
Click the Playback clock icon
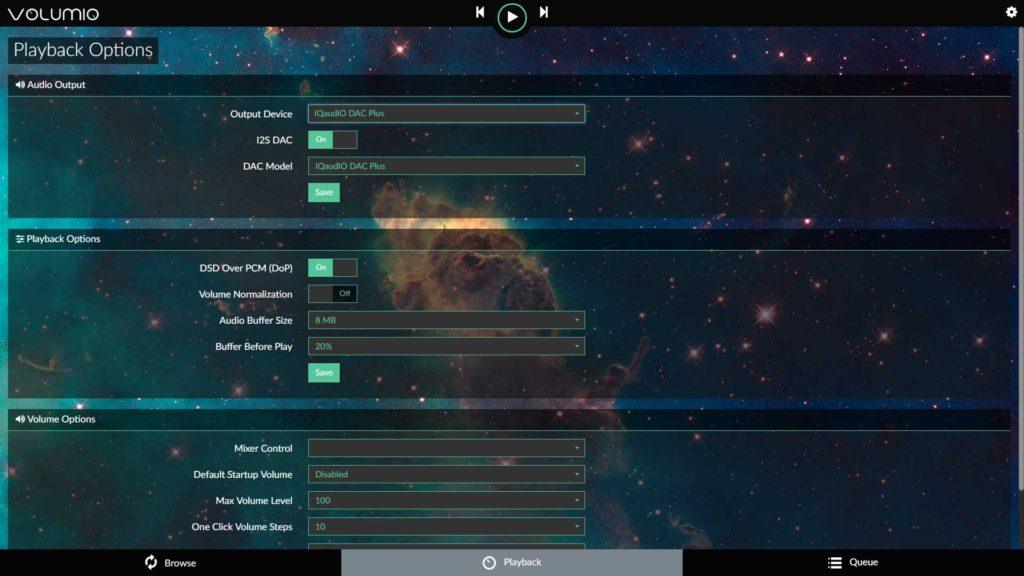click(489, 562)
